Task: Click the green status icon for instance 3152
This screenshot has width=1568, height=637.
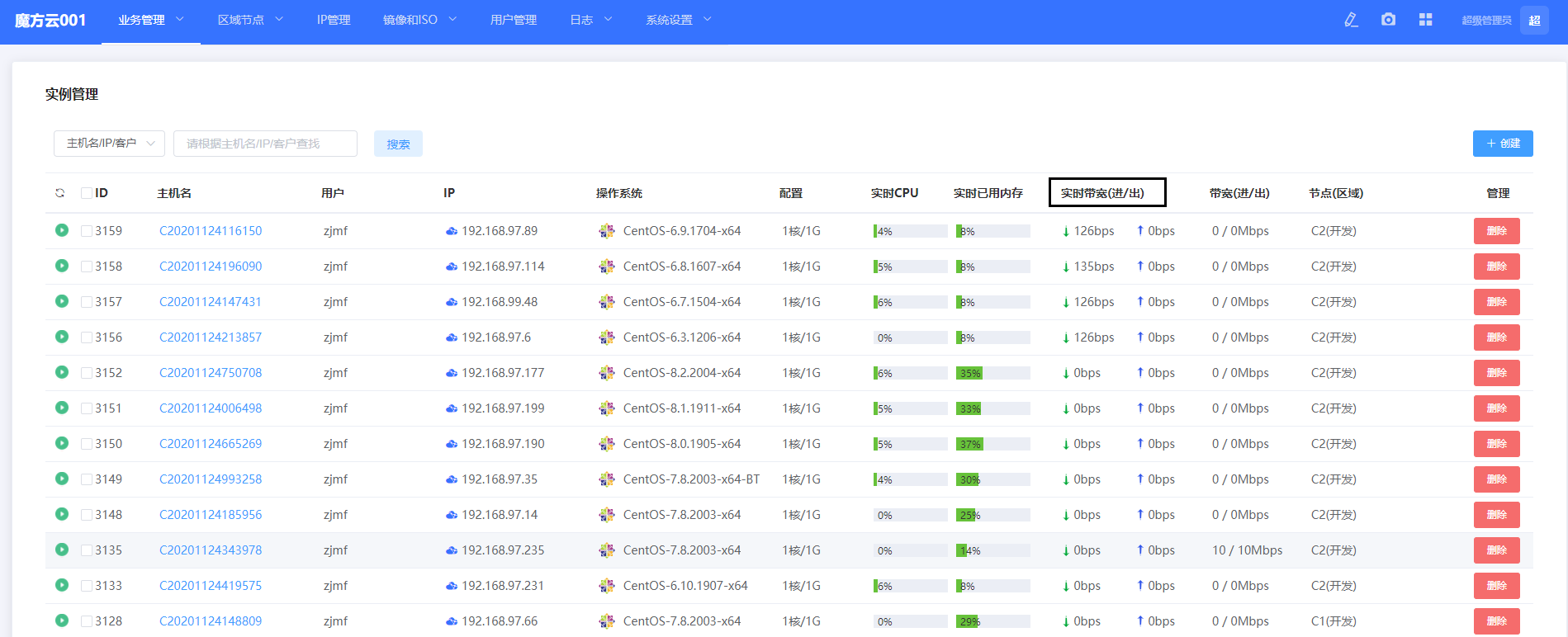Action: coord(62,372)
